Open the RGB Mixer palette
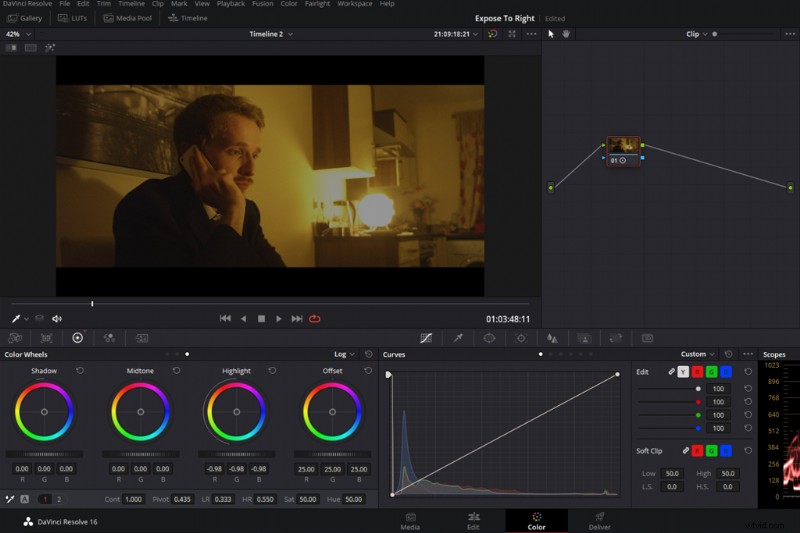The width and height of the screenshot is (800, 533). point(109,338)
